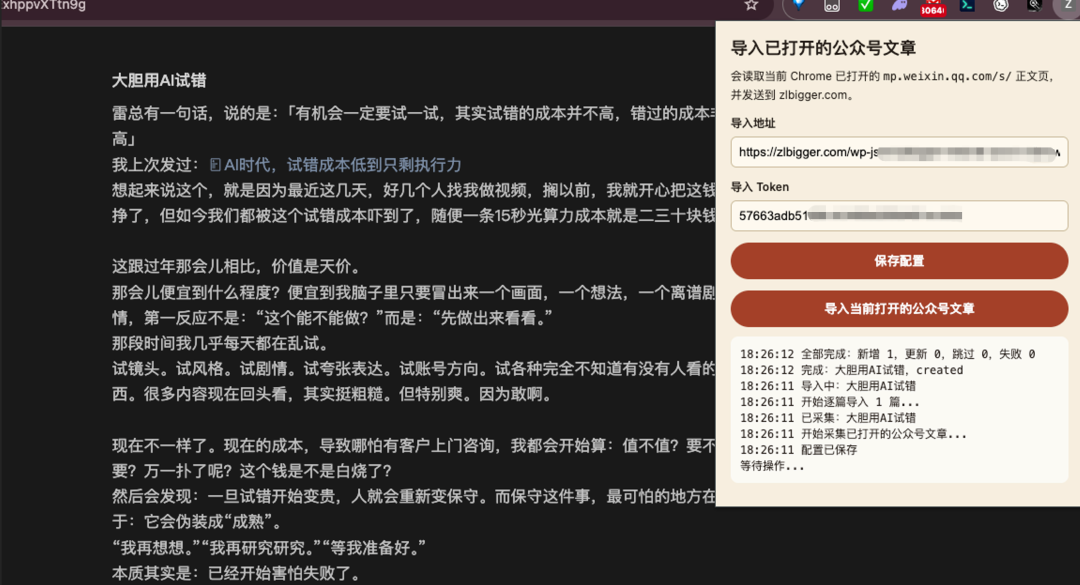Open the gray robot-face extension icon

(x=832, y=6)
